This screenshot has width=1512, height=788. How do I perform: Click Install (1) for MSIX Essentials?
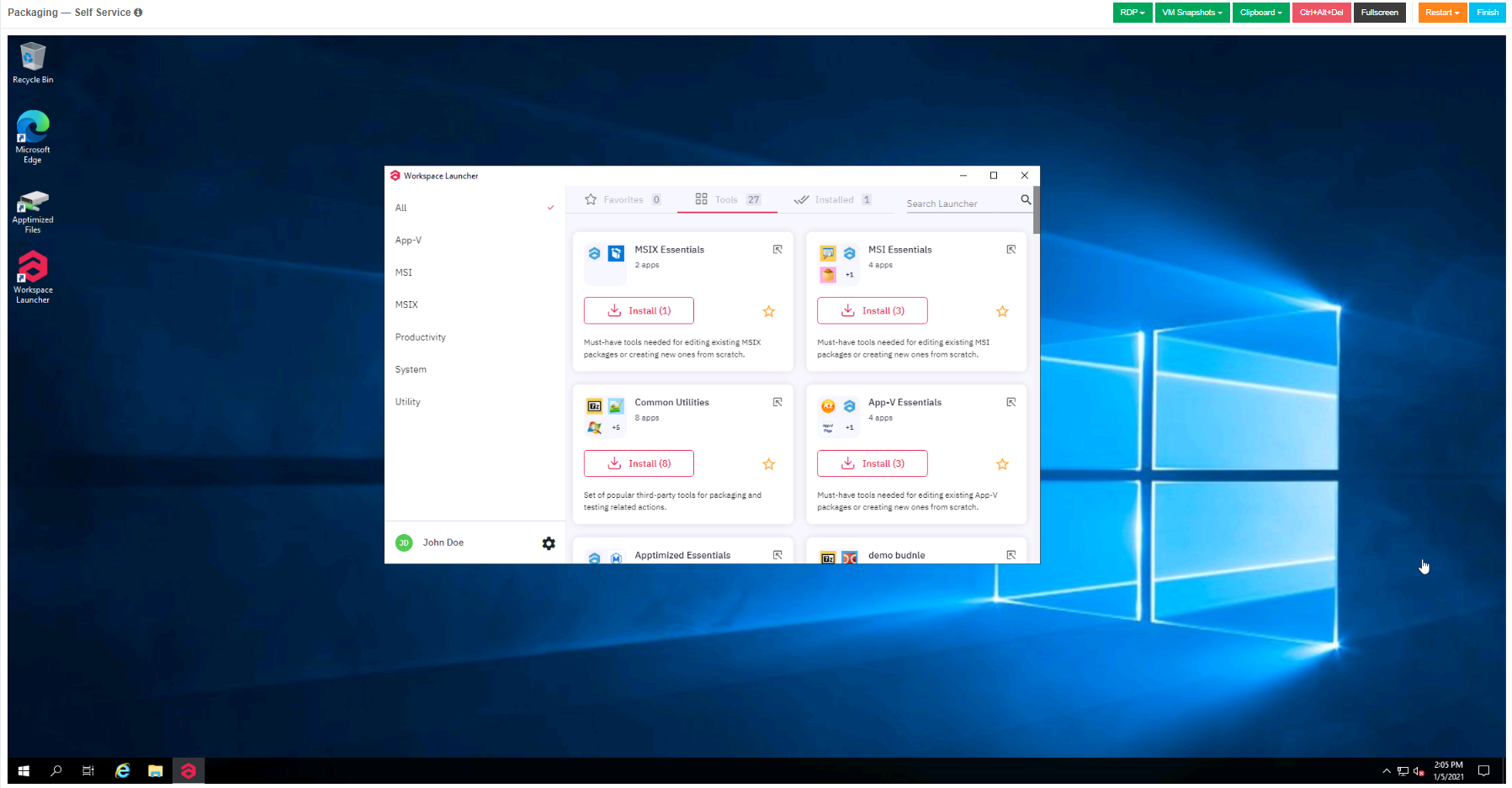638,310
